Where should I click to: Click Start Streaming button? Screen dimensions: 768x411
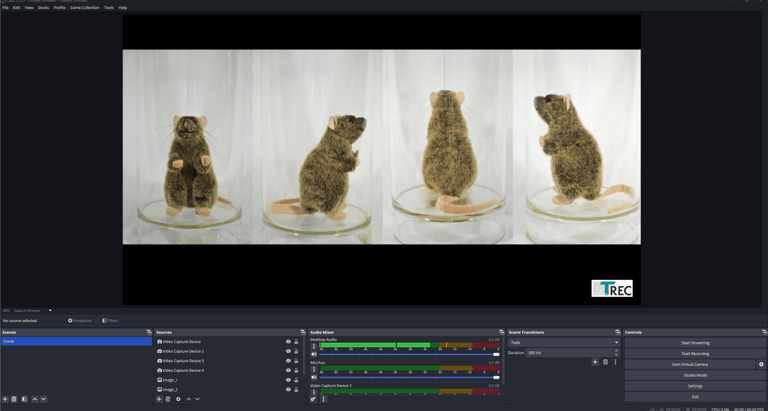click(695, 343)
